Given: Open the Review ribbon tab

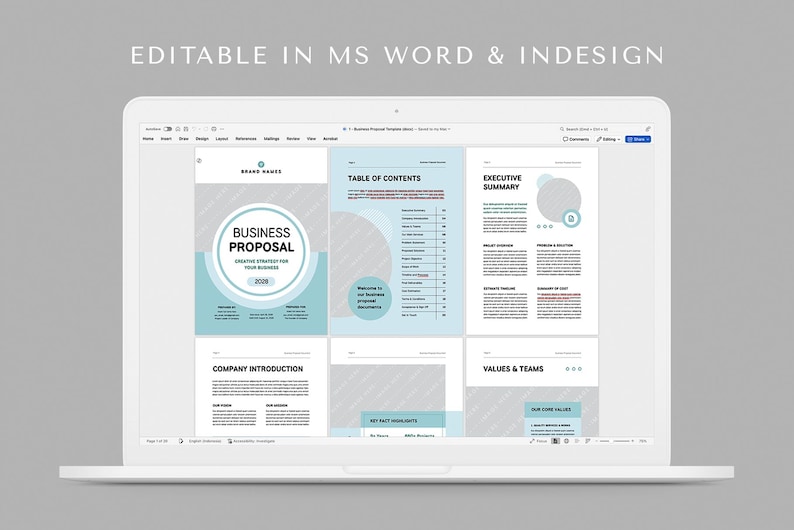Looking at the screenshot, I should (293, 139).
